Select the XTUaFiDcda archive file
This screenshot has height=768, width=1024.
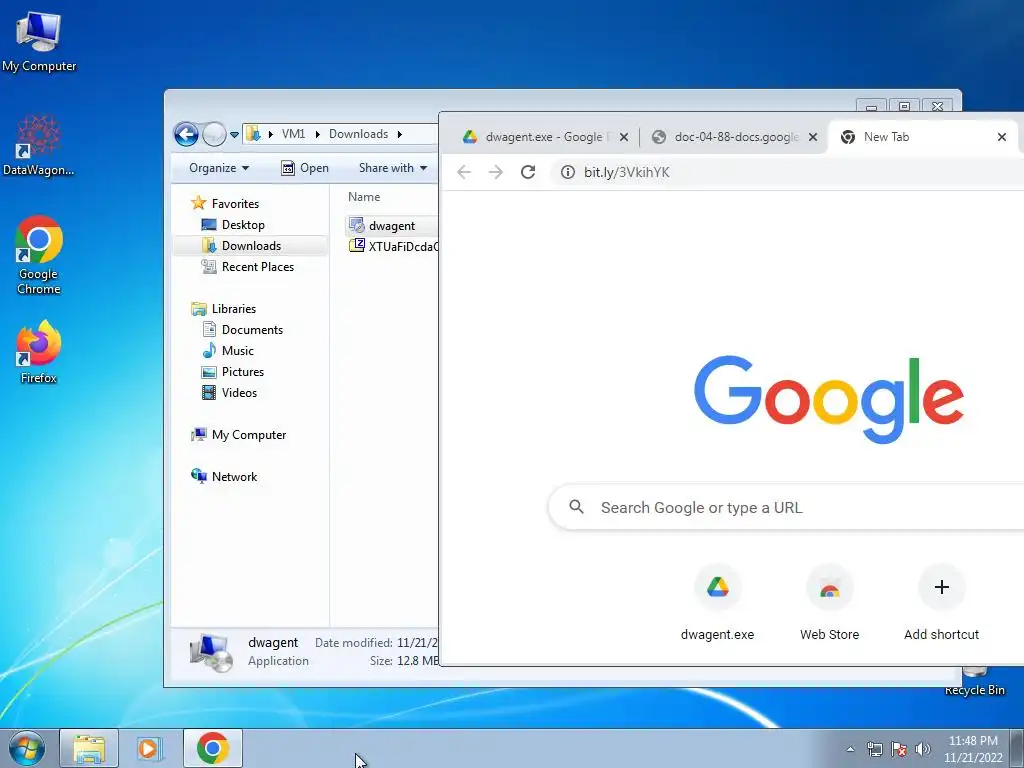pyautogui.click(x=393, y=246)
